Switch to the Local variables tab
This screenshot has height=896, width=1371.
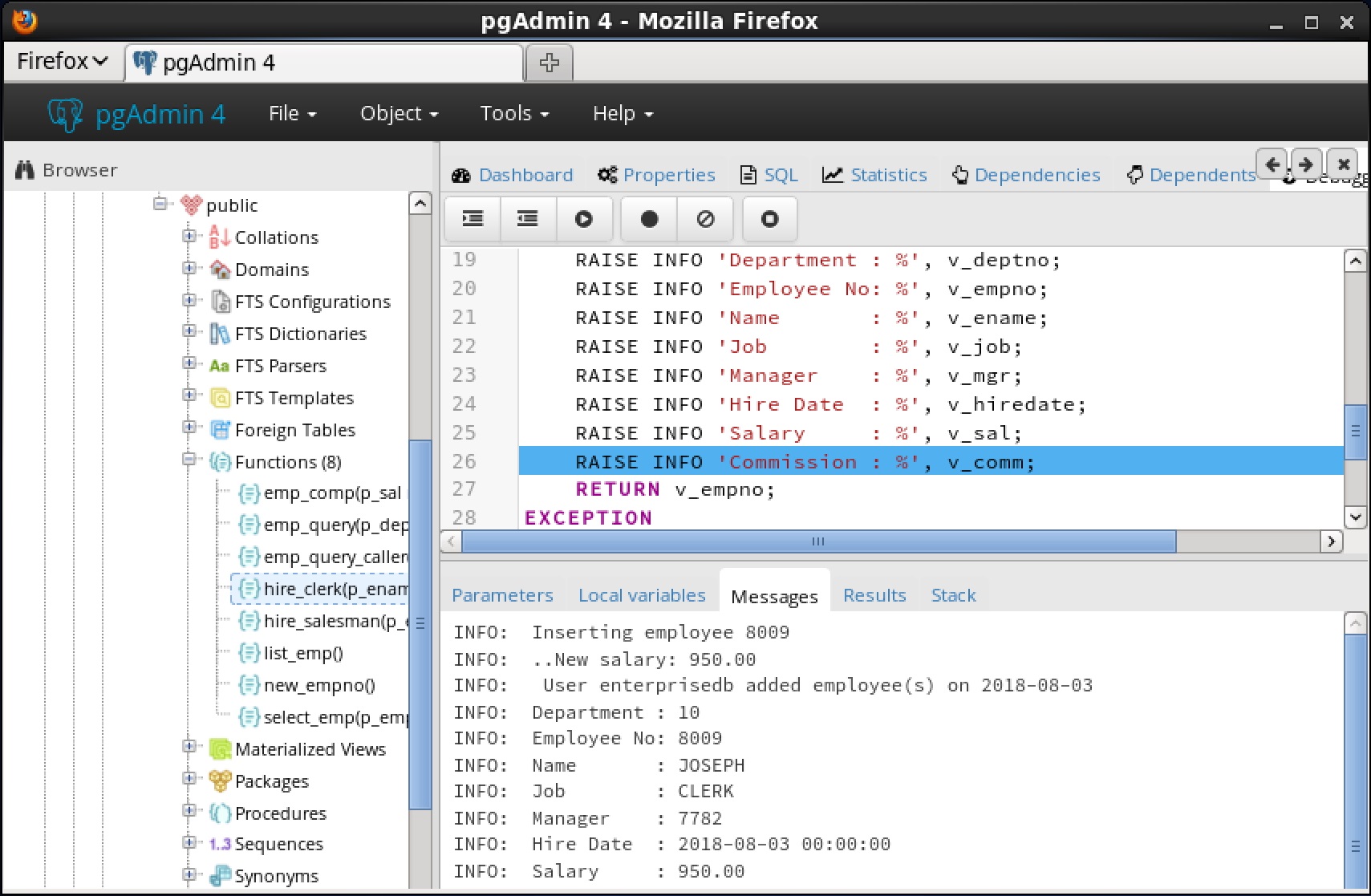tap(642, 596)
